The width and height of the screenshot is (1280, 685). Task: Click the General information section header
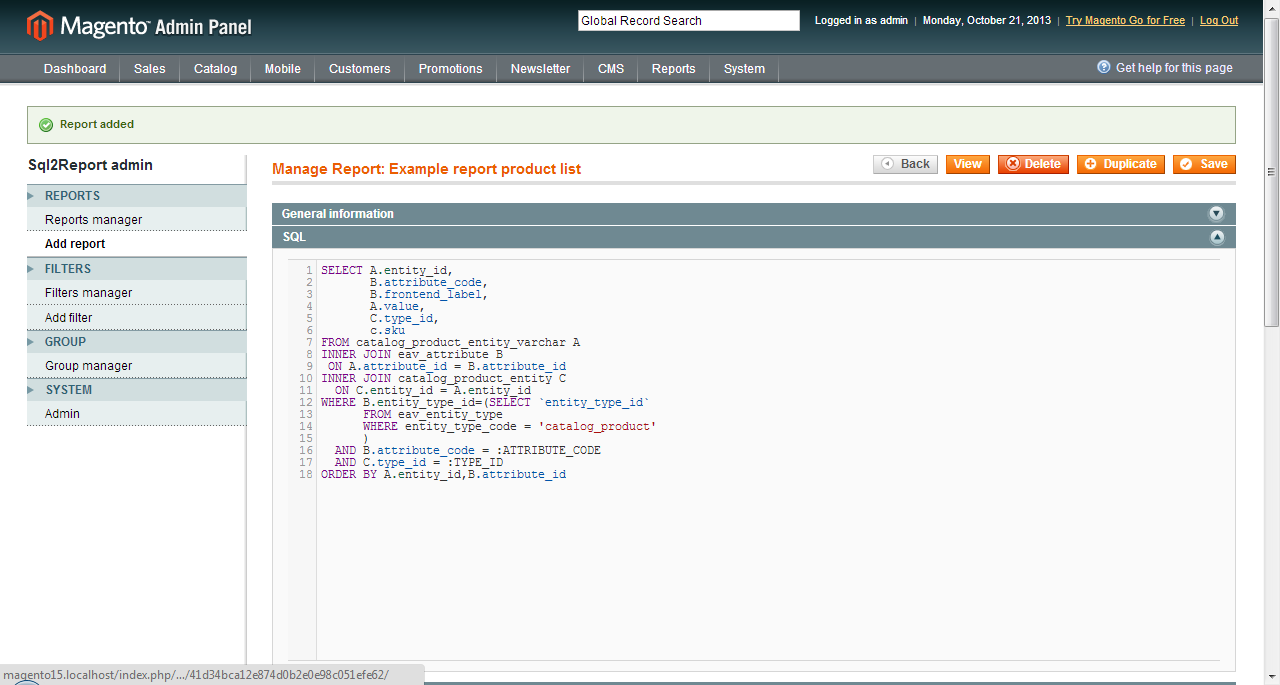pos(754,214)
